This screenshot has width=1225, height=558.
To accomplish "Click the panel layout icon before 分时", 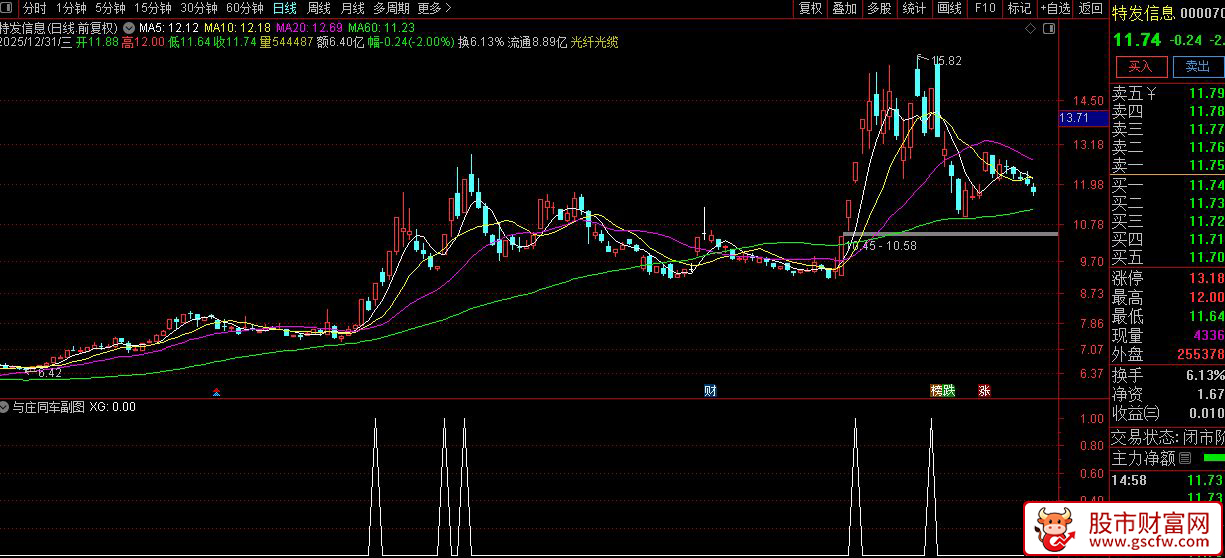I will (10, 8).
